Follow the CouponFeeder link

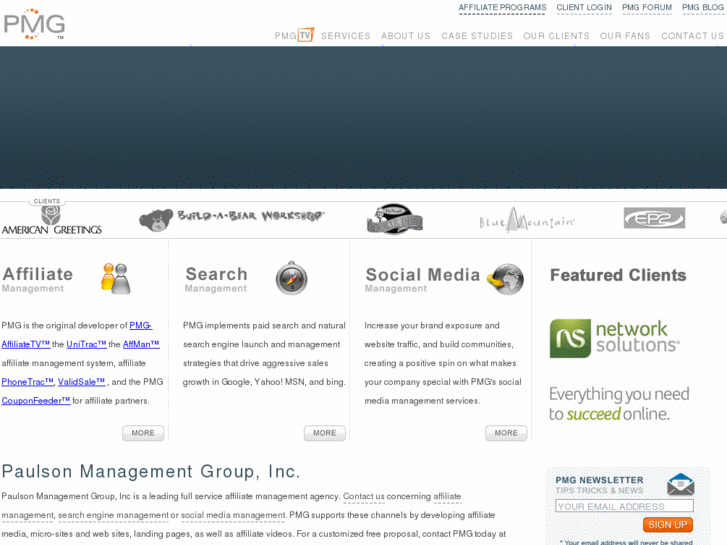coord(36,400)
